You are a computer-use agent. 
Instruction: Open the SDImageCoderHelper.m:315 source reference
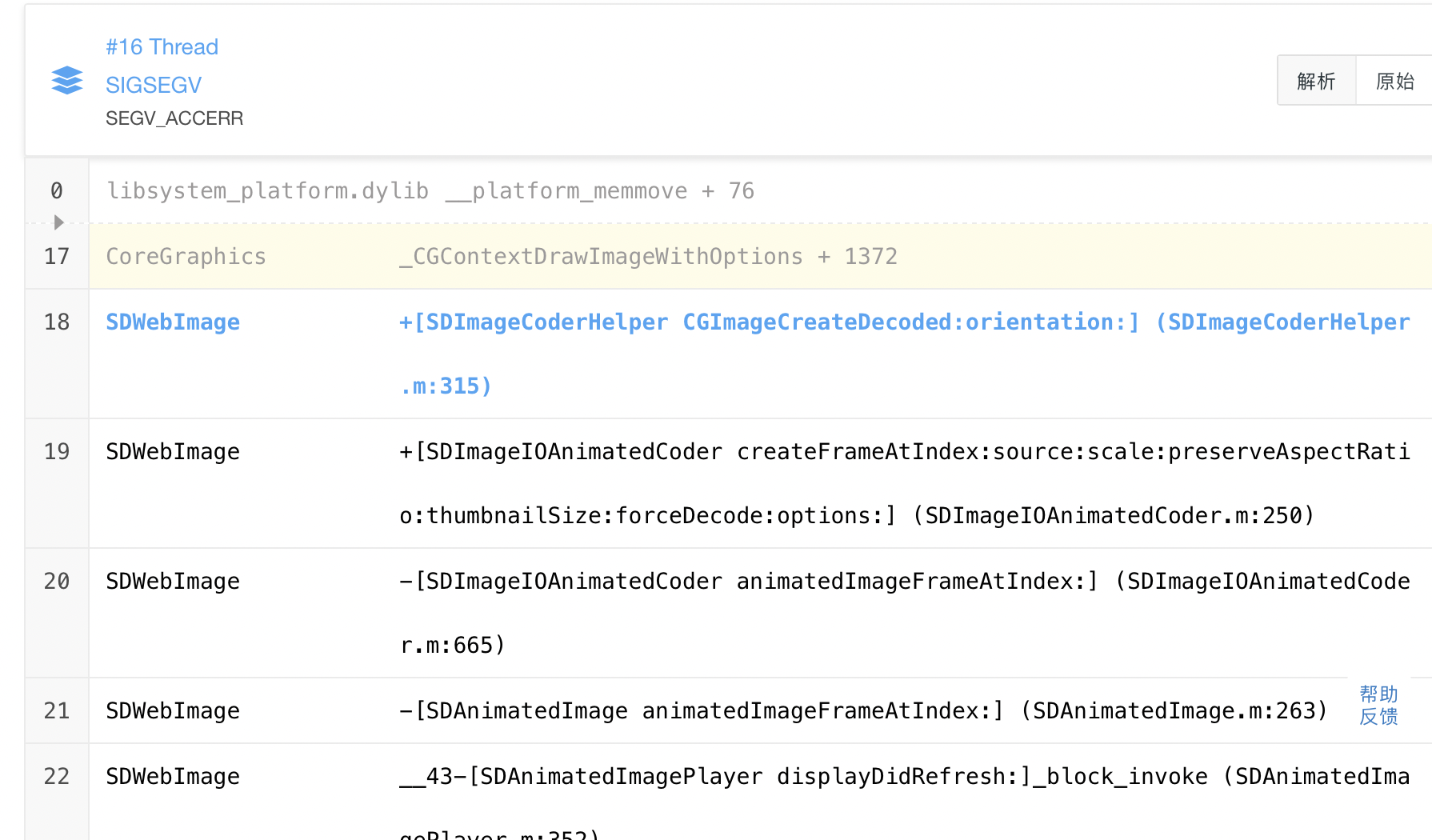point(446,385)
